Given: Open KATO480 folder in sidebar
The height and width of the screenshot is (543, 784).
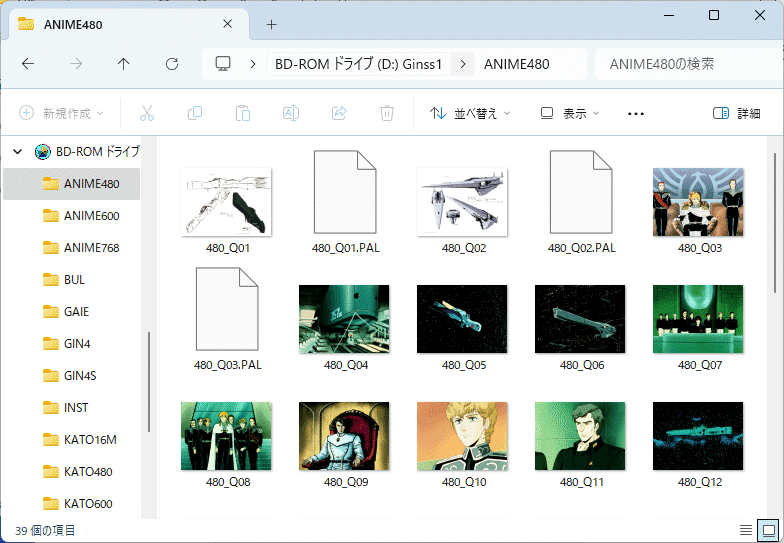Looking at the screenshot, I should [x=72, y=472].
